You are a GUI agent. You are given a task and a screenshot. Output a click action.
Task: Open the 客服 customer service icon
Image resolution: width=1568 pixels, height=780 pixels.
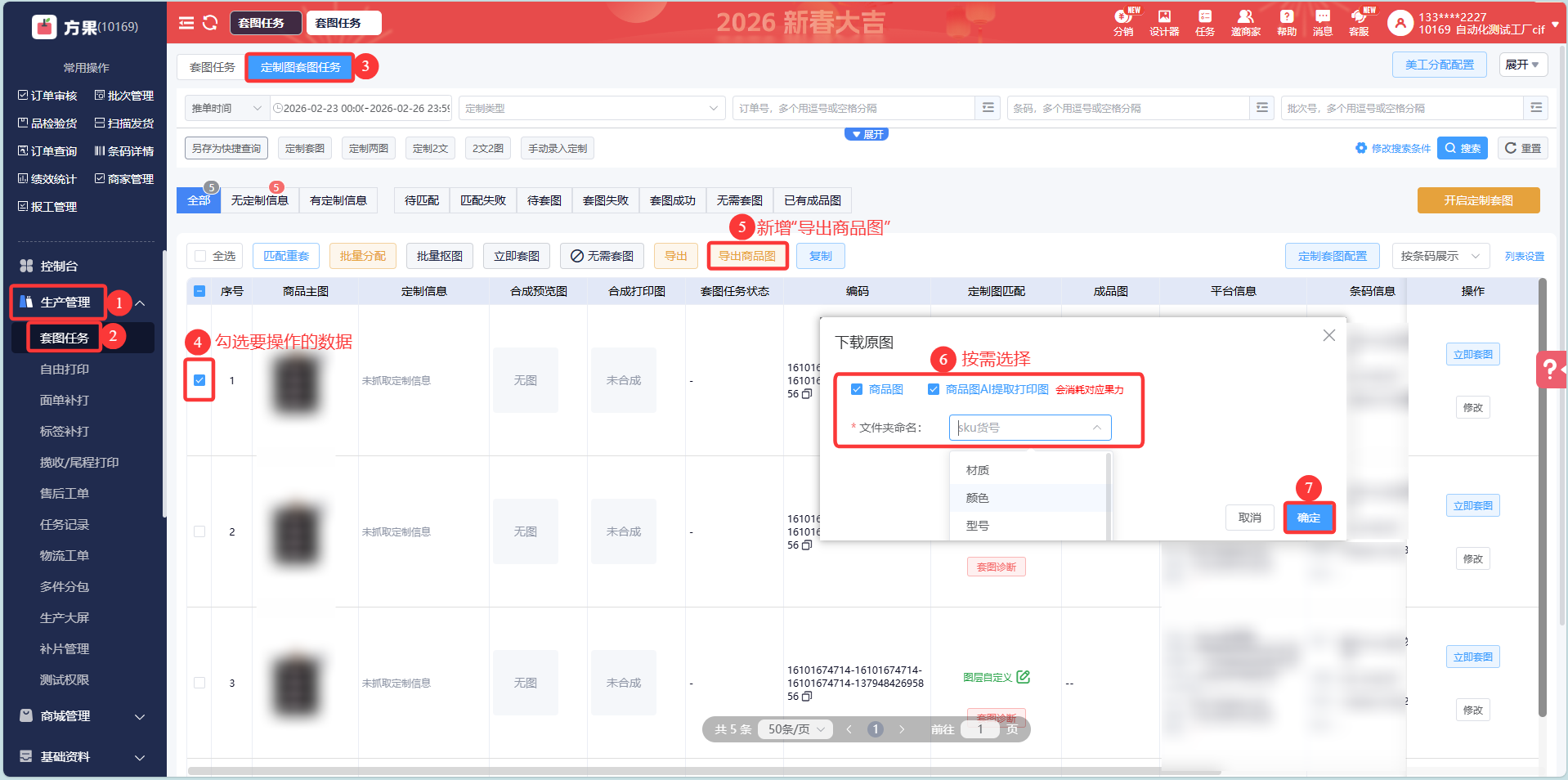[1359, 22]
